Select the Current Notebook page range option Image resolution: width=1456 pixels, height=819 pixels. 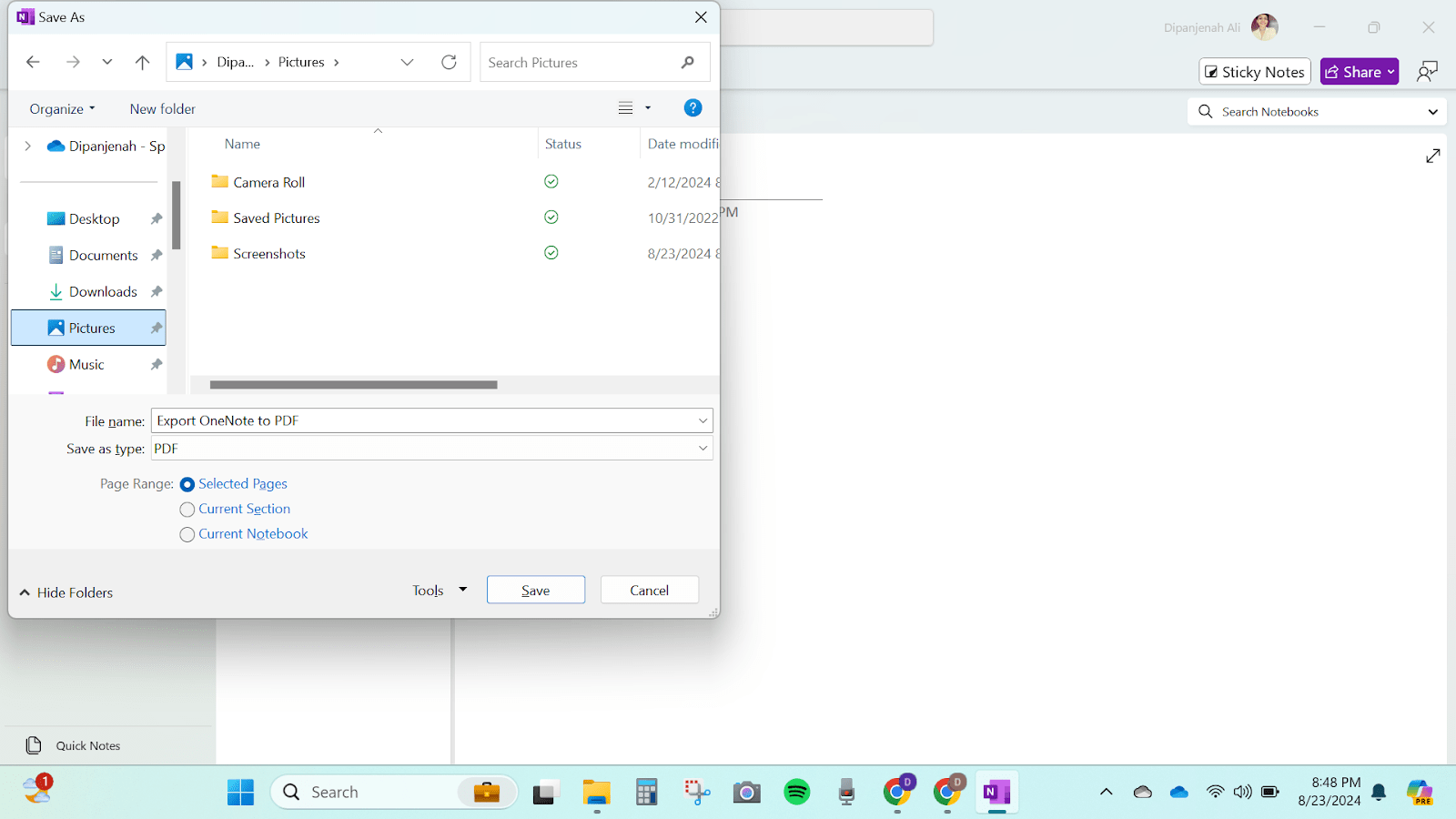click(x=187, y=534)
